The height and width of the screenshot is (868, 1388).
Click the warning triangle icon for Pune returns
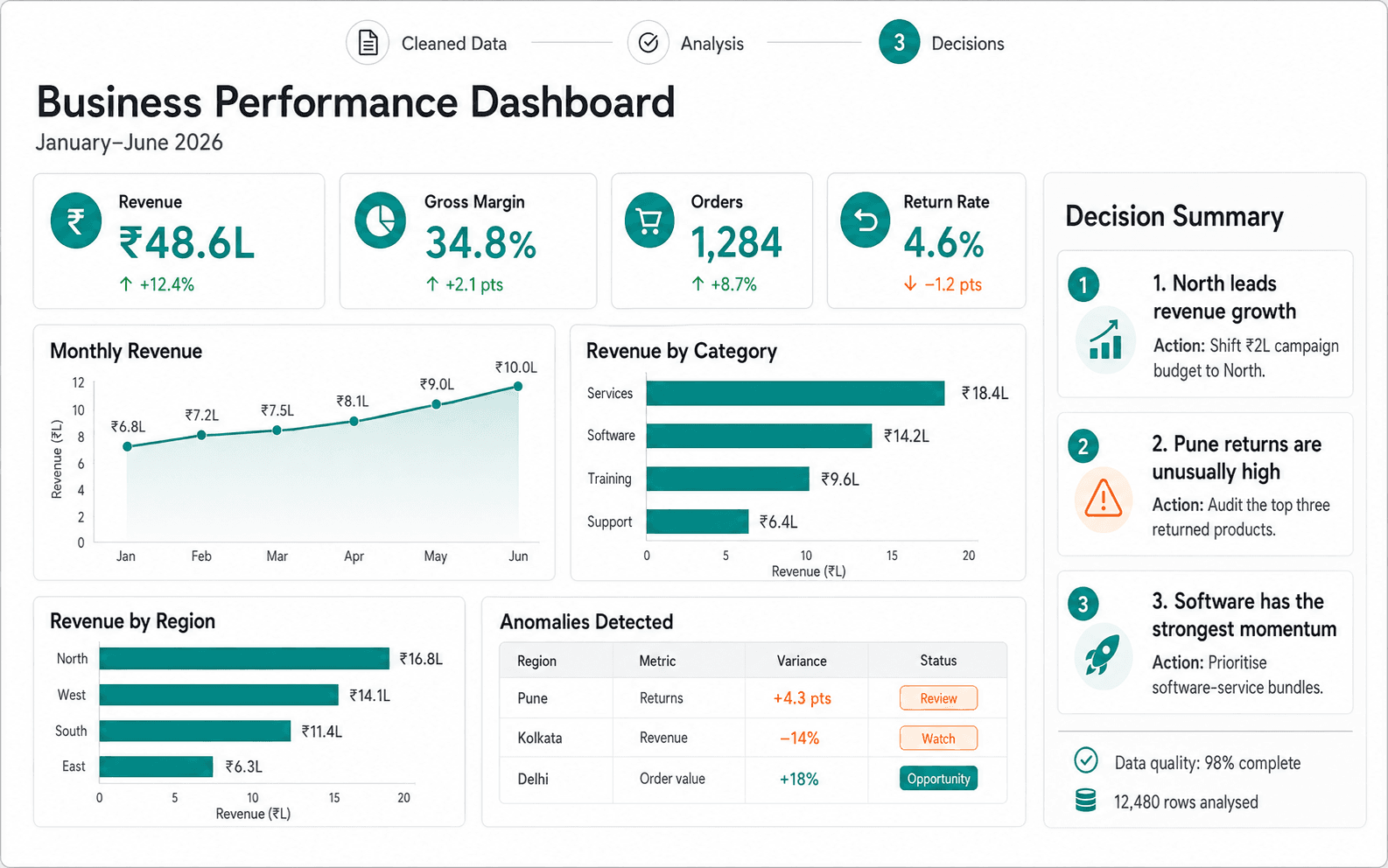1104,499
